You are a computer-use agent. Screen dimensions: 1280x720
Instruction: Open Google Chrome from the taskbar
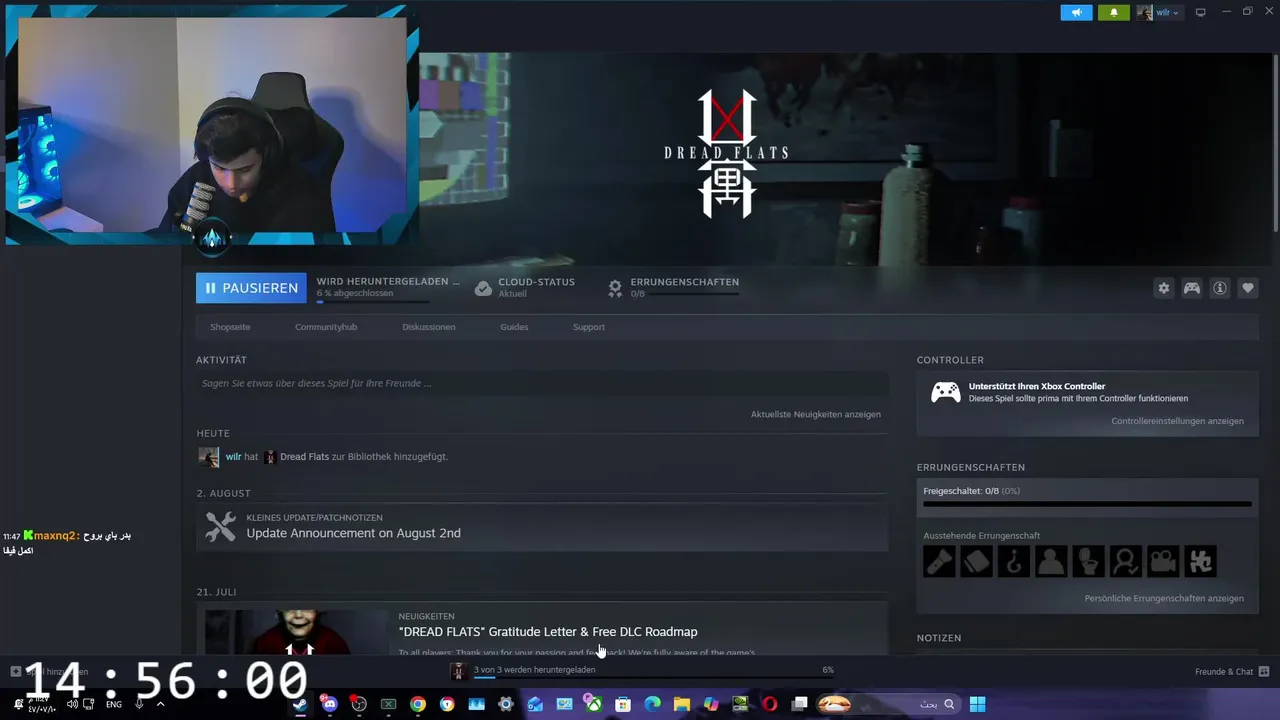click(418, 704)
